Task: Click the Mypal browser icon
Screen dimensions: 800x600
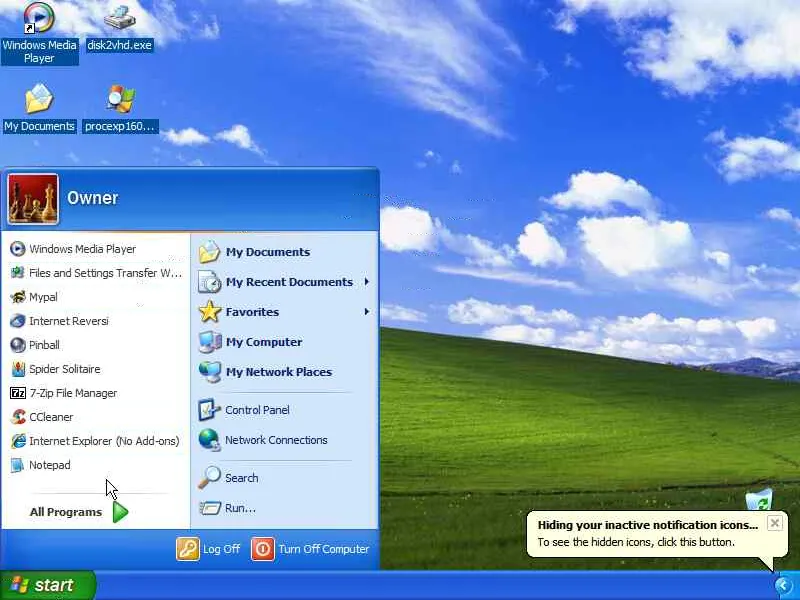Action: click(18, 297)
